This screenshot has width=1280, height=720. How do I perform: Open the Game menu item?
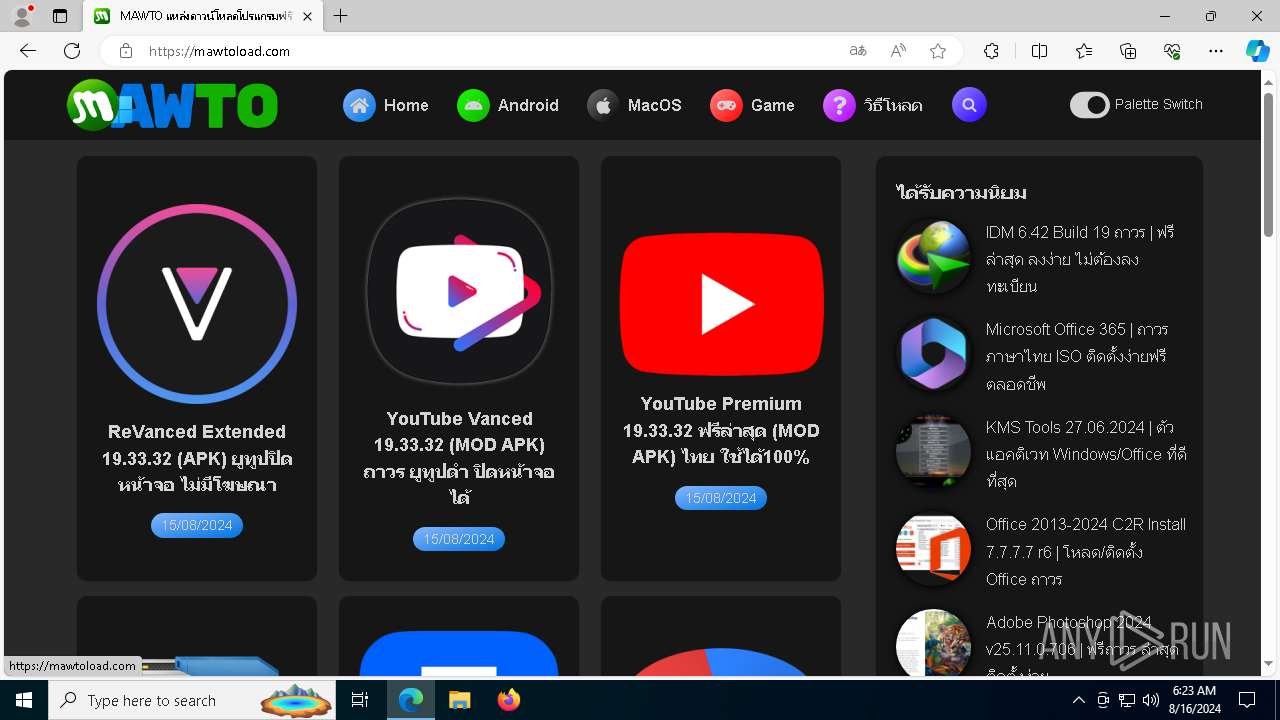click(x=773, y=105)
